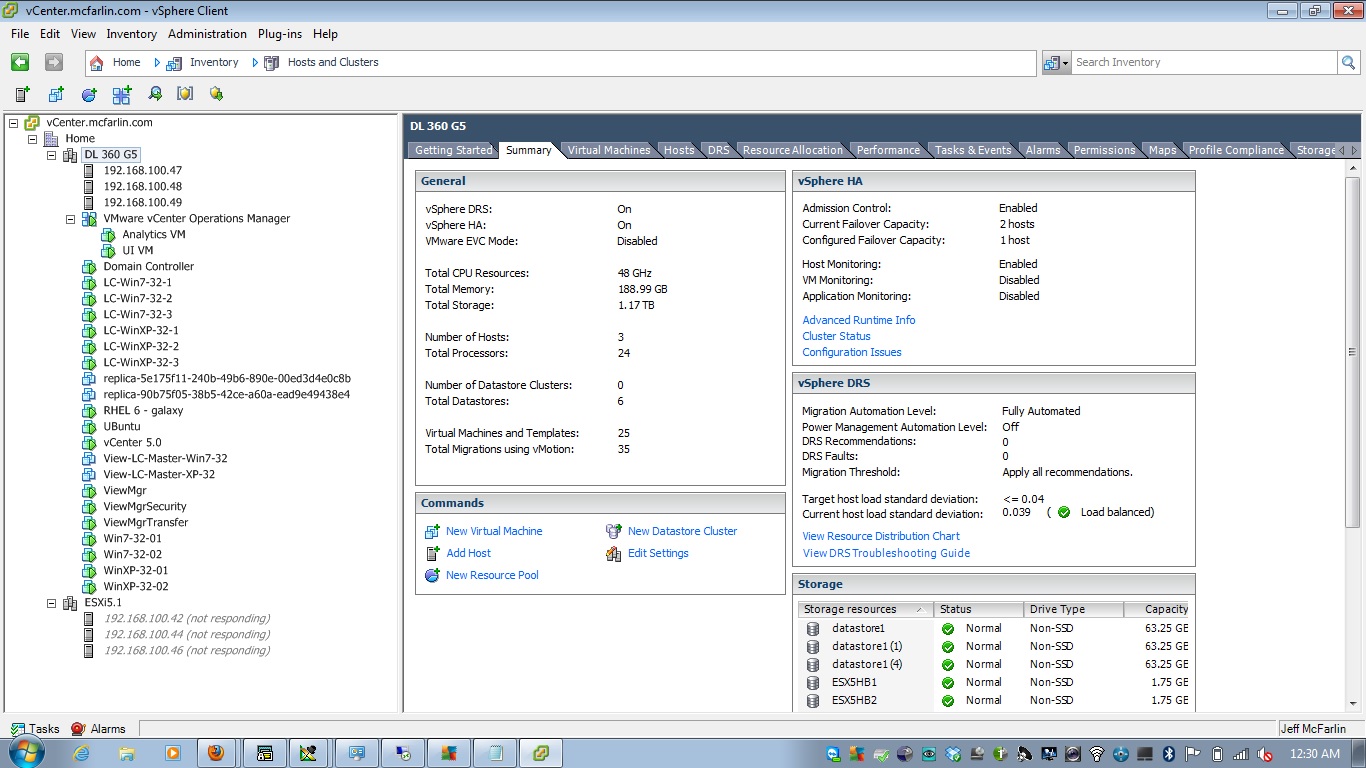Switch to the Performance tab
This screenshot has height=768, width=1366.
(888, 150)
